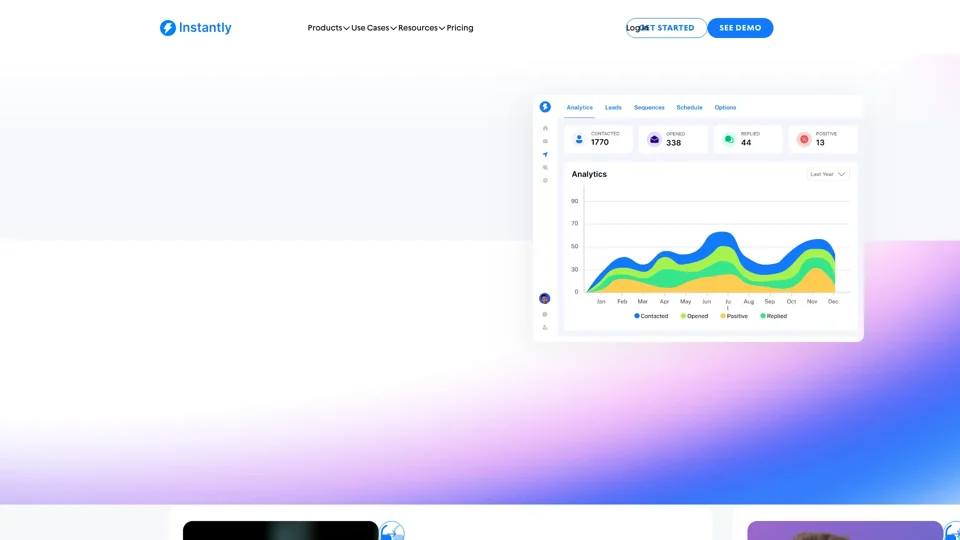Click the Dec label on chart axis

pyautogui.click(x=833, y=301)
